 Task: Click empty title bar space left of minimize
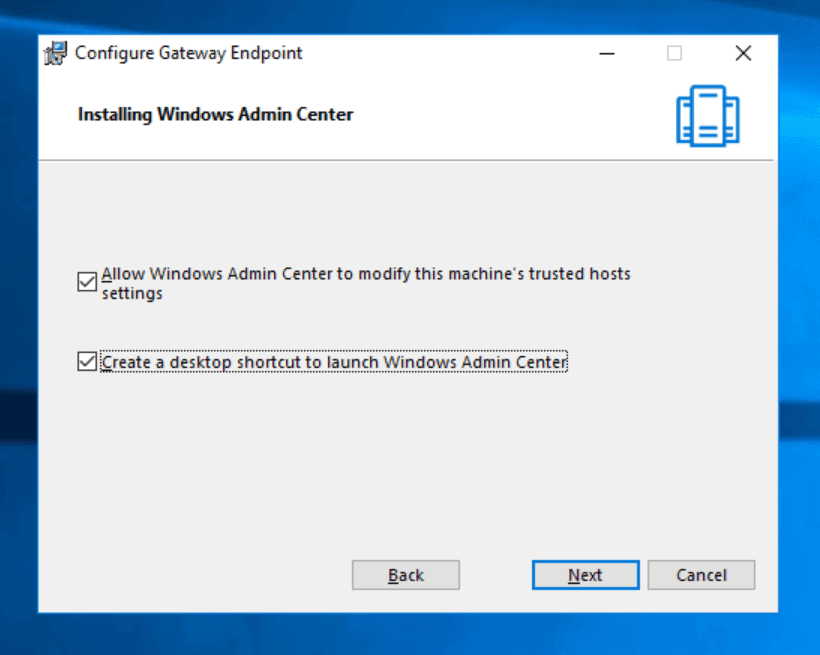(450, 54)
